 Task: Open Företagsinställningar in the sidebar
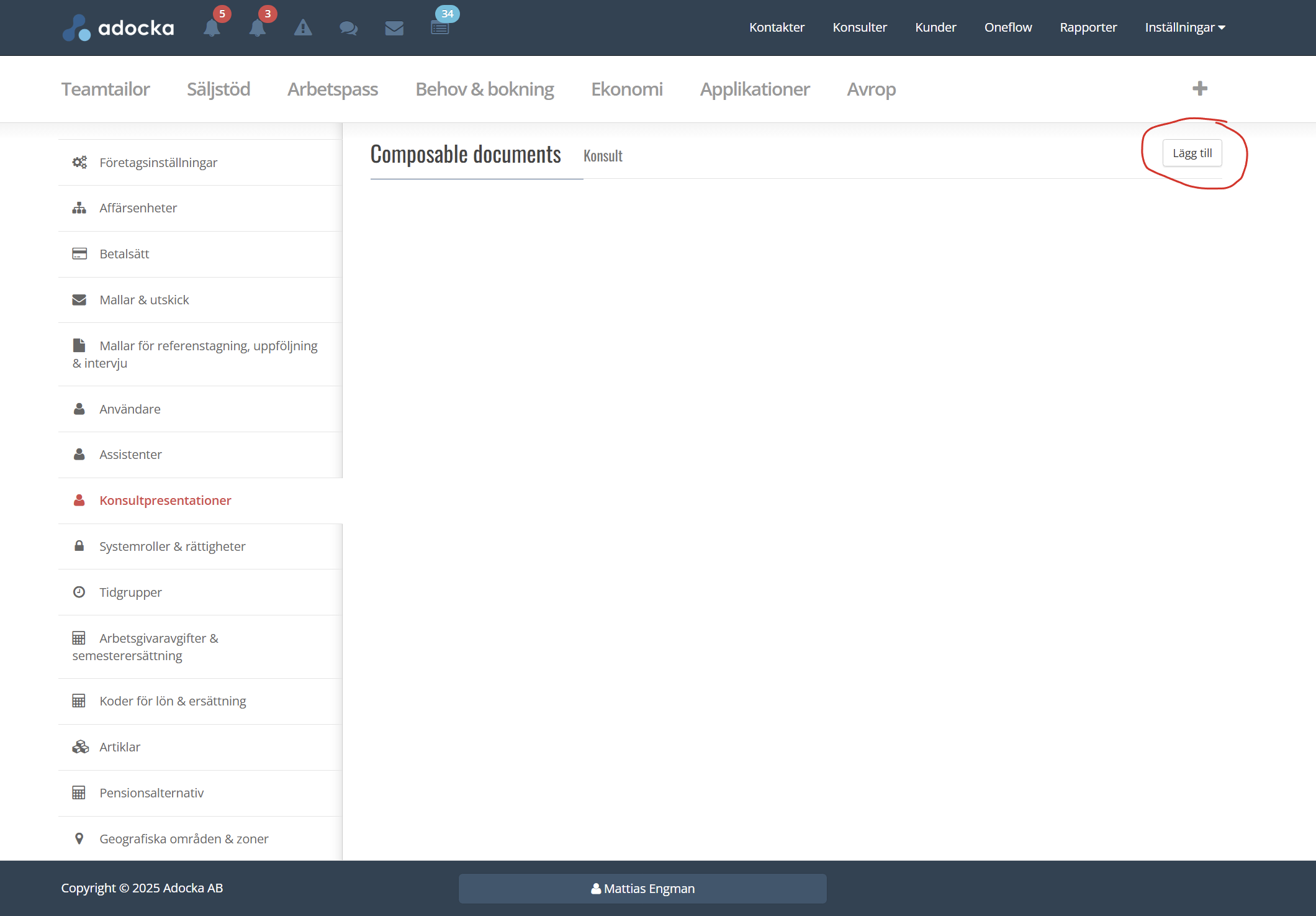click(158, 163)
